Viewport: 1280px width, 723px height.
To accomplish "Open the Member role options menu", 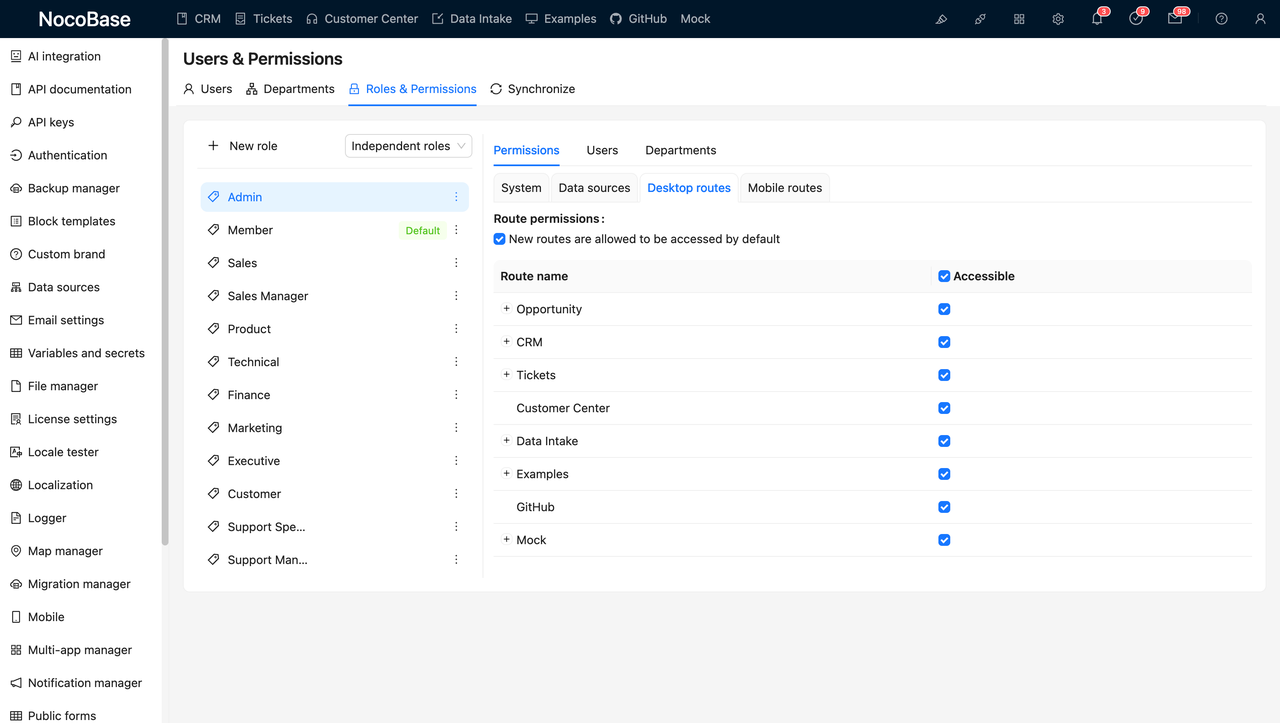I will point(456,230).
